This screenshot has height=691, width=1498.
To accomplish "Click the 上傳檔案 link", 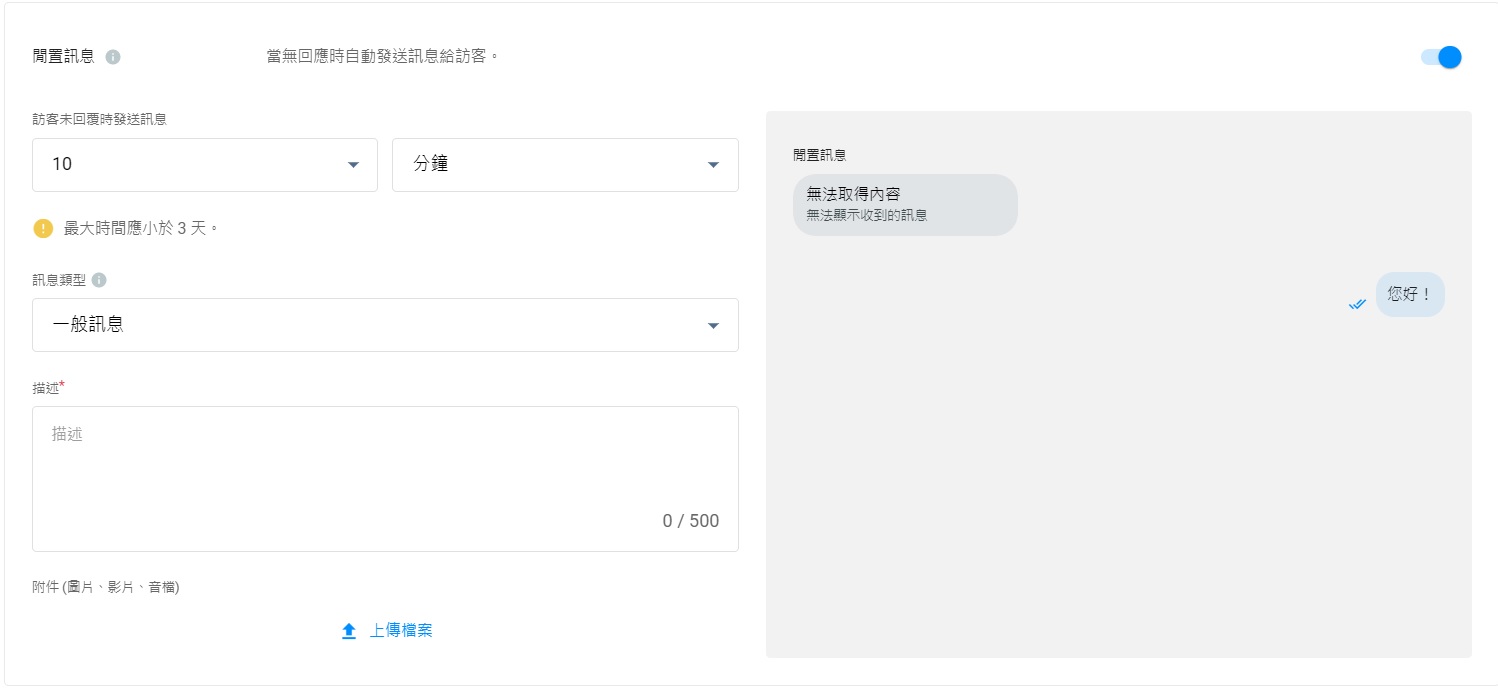I will [401, 631].
